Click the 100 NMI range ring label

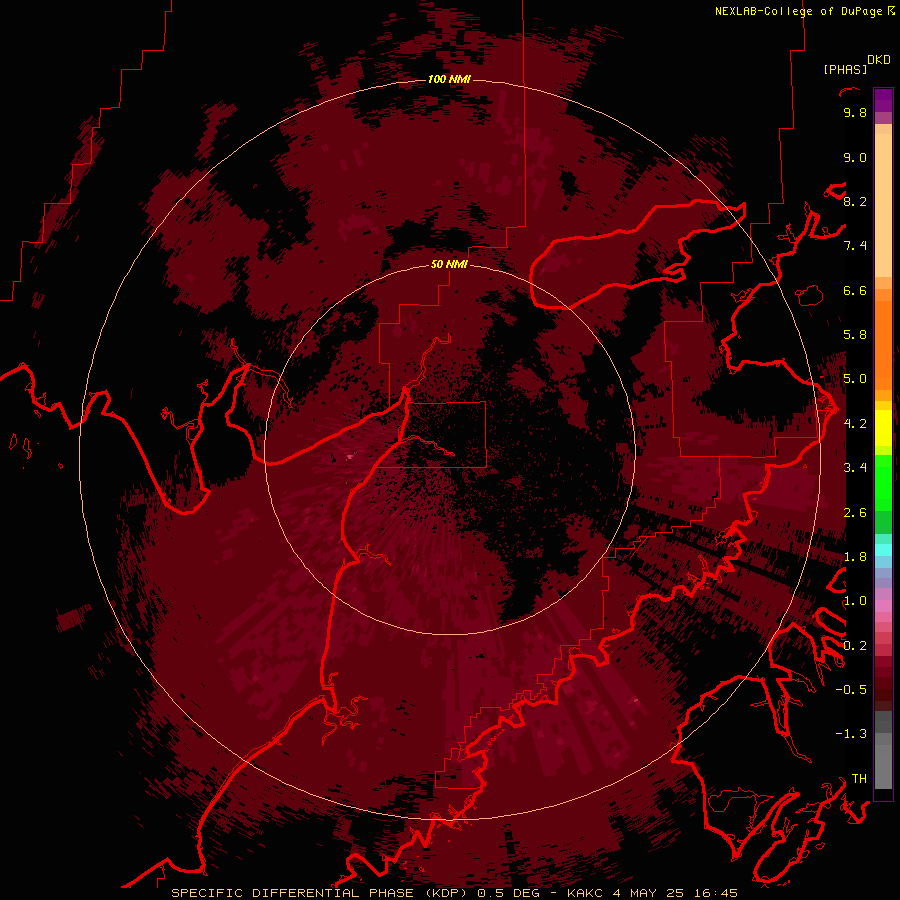(x=449, y=79)
